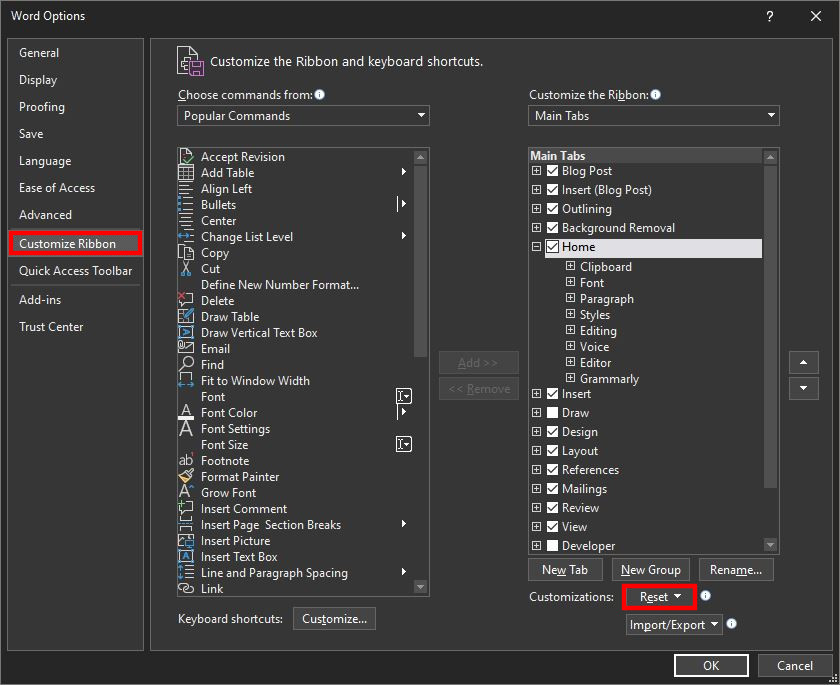Open the Choose commands from dropdown
Screen dimensions: 840x685
point(303,116)
